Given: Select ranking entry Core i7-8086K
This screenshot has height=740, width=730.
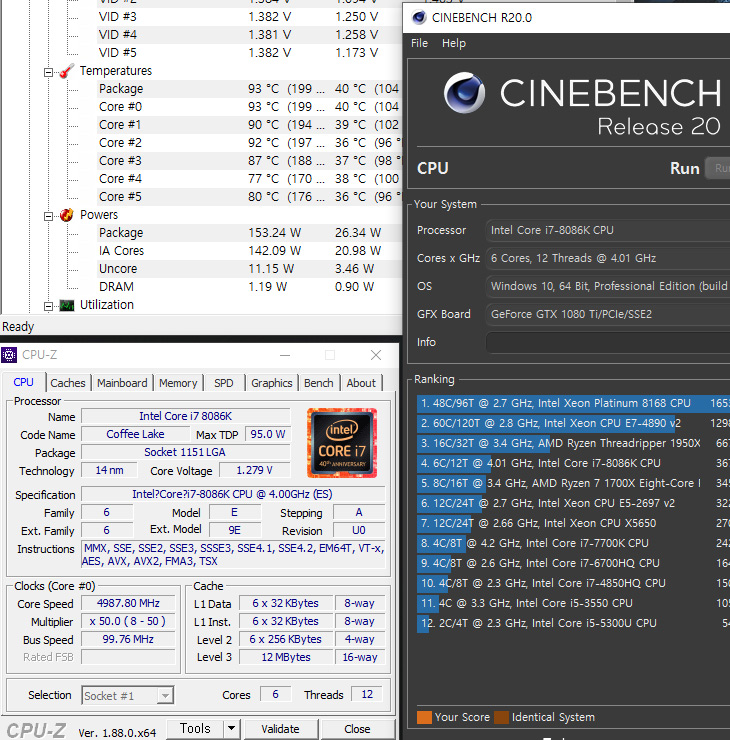Looking at the screenshot, I should tap(573, 463).
